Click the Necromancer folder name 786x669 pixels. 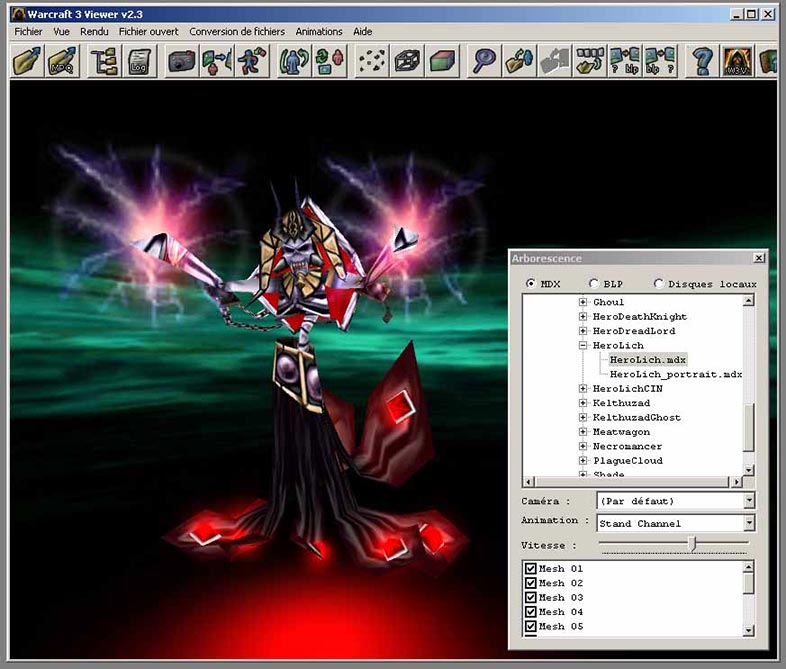coord(628,446)
